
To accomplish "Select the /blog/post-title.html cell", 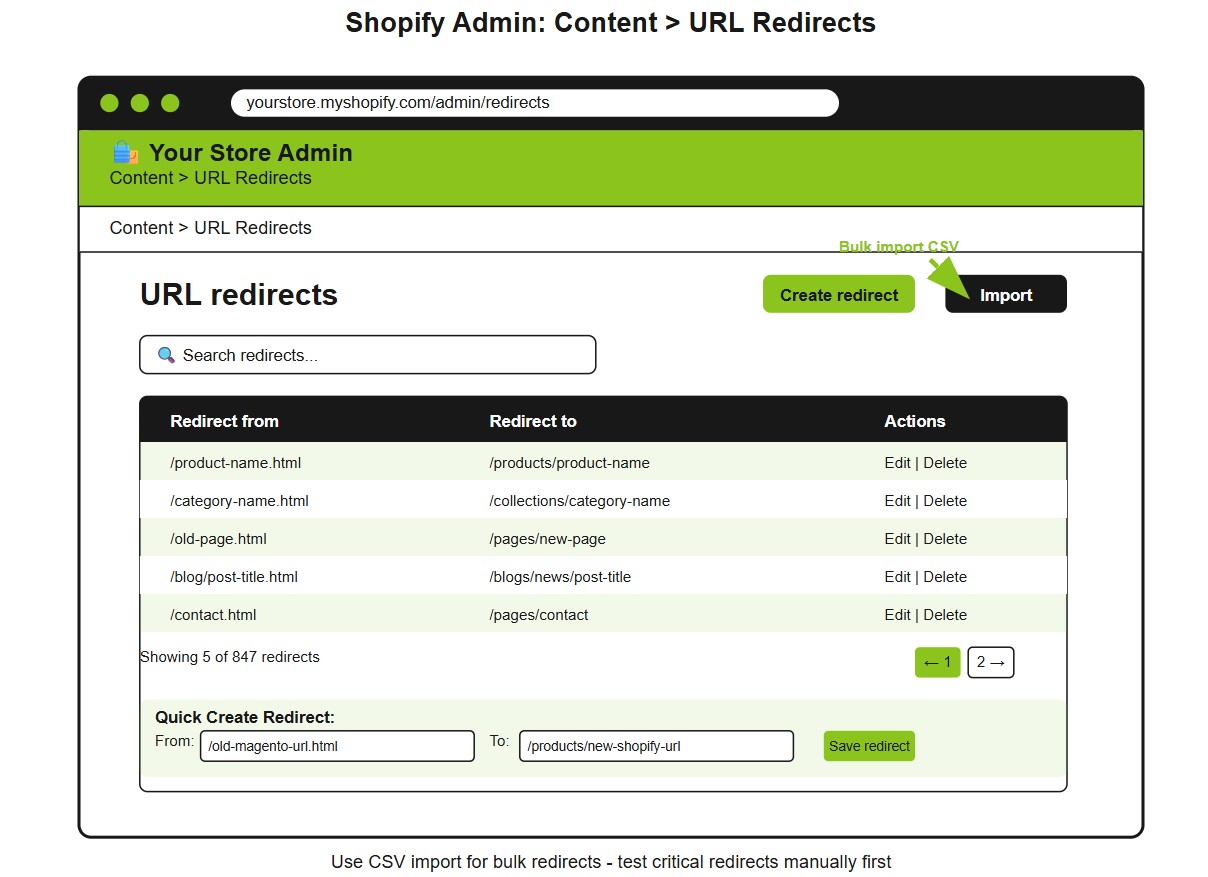I will coord(234,577).
